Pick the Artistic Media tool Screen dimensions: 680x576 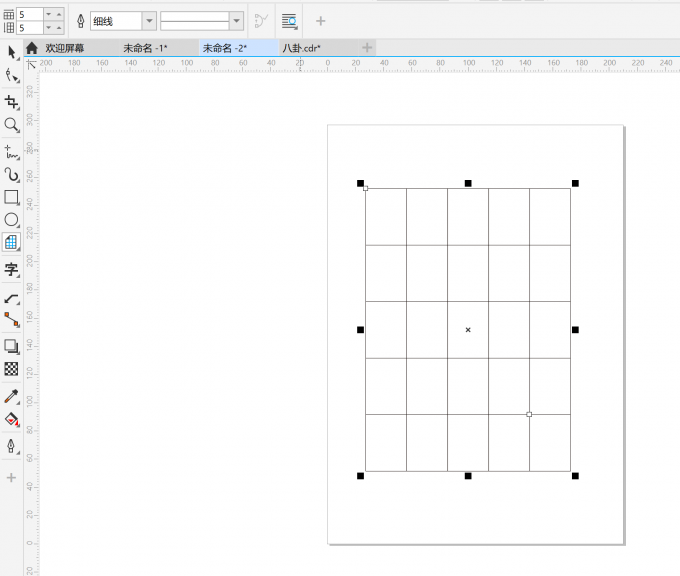point(12,174)
